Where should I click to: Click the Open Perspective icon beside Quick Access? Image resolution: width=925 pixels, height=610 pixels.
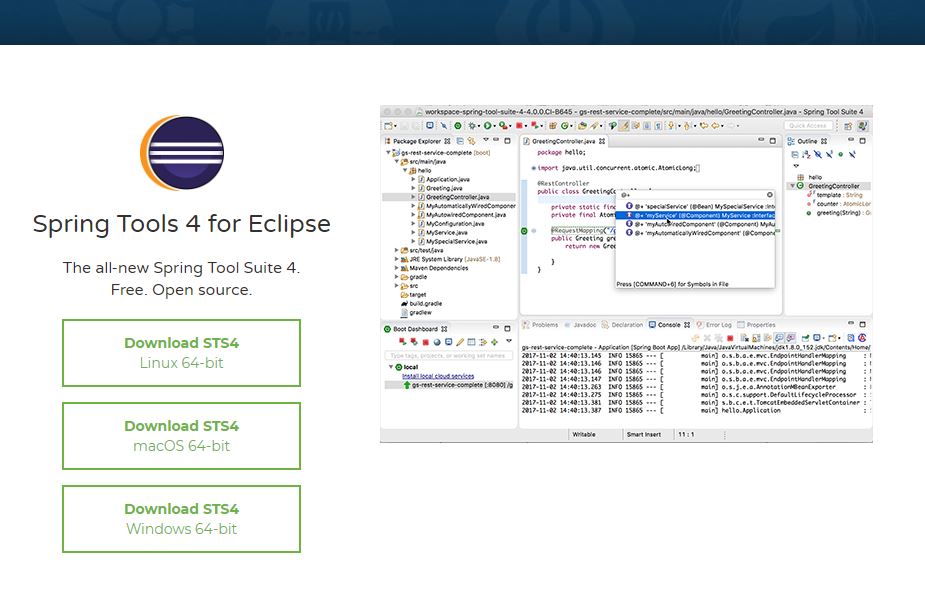point(848,126)
